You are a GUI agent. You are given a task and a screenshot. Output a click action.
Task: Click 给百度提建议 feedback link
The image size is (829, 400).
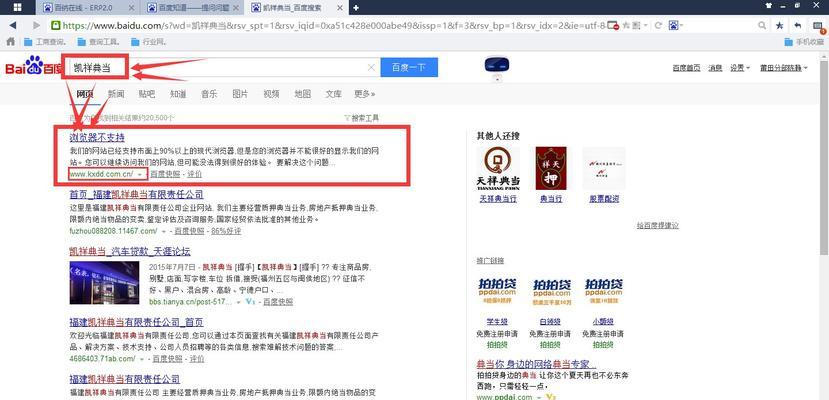point(658,225)
